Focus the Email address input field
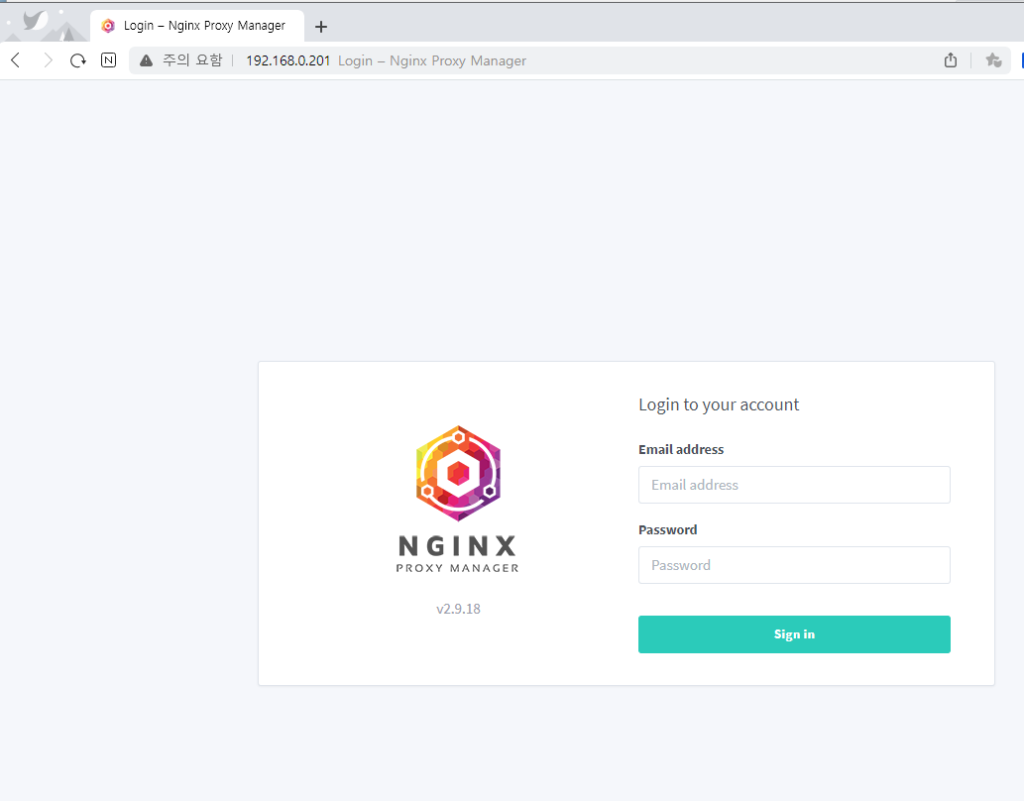1024x801 pixels. (x=794, y=484)
